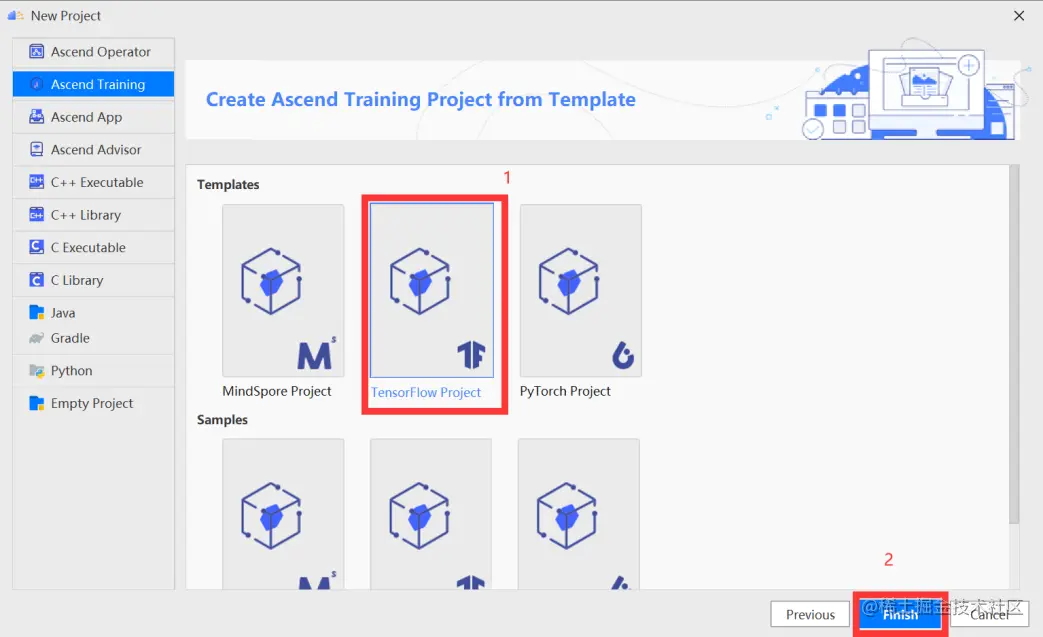
Task: Select C Executable project type
Action: tap(93, 247)
